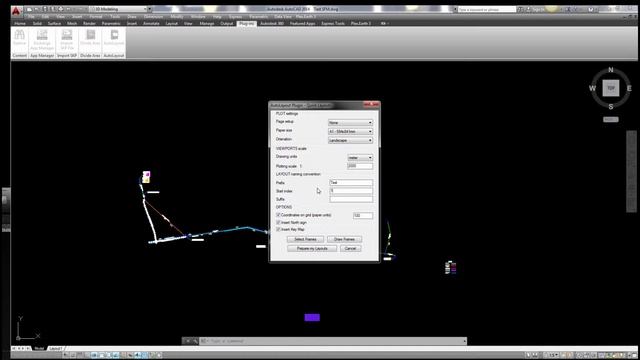This screenshot has height=360, width=640.
Task: Click the TOP face of the ViewCube
Action: point(611,88)
